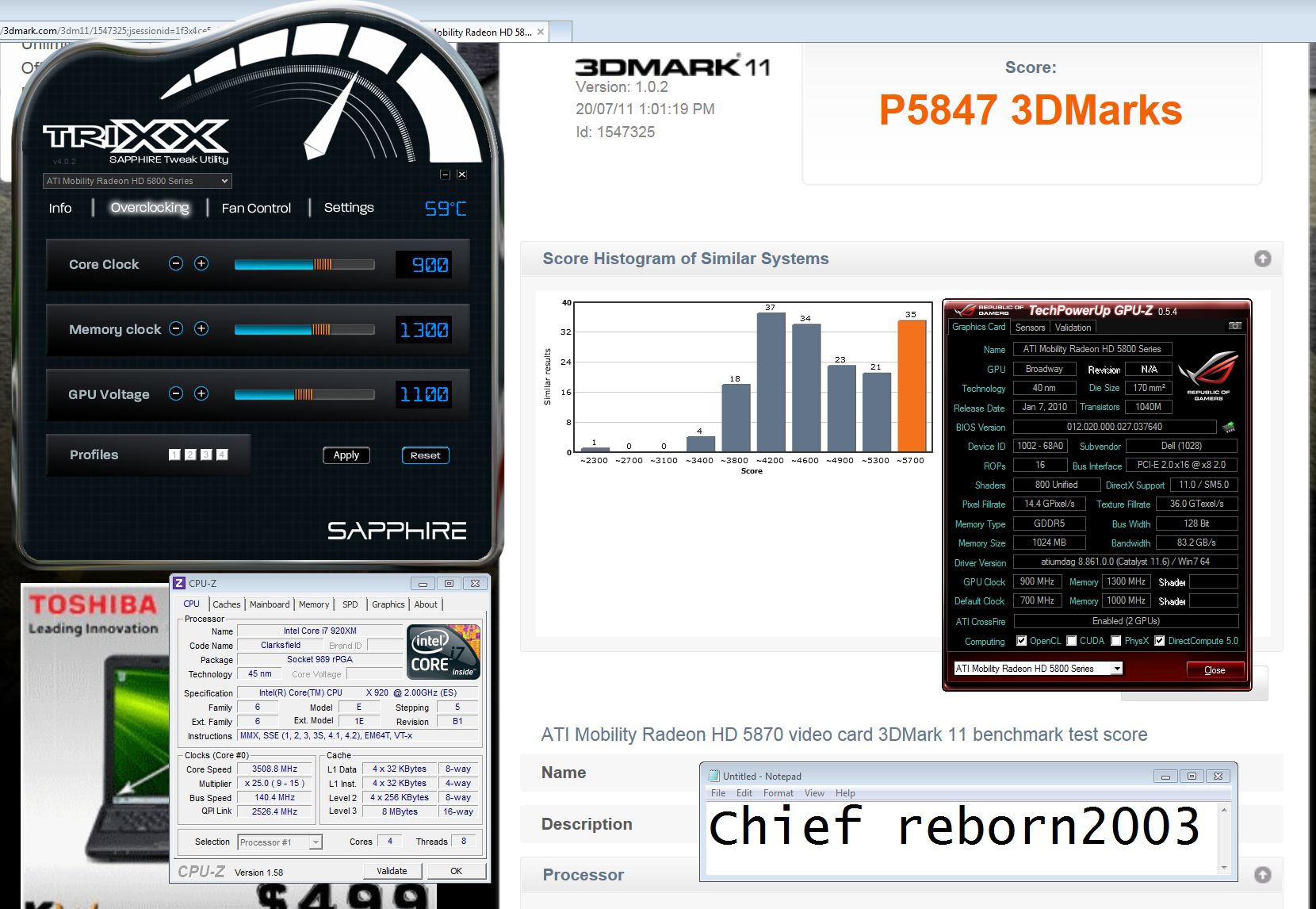Switch to the GPU-Z Sensors tab
The height and width of the screenshot is (909, 1316).
pyautogui.click(x=1030, y=328)
